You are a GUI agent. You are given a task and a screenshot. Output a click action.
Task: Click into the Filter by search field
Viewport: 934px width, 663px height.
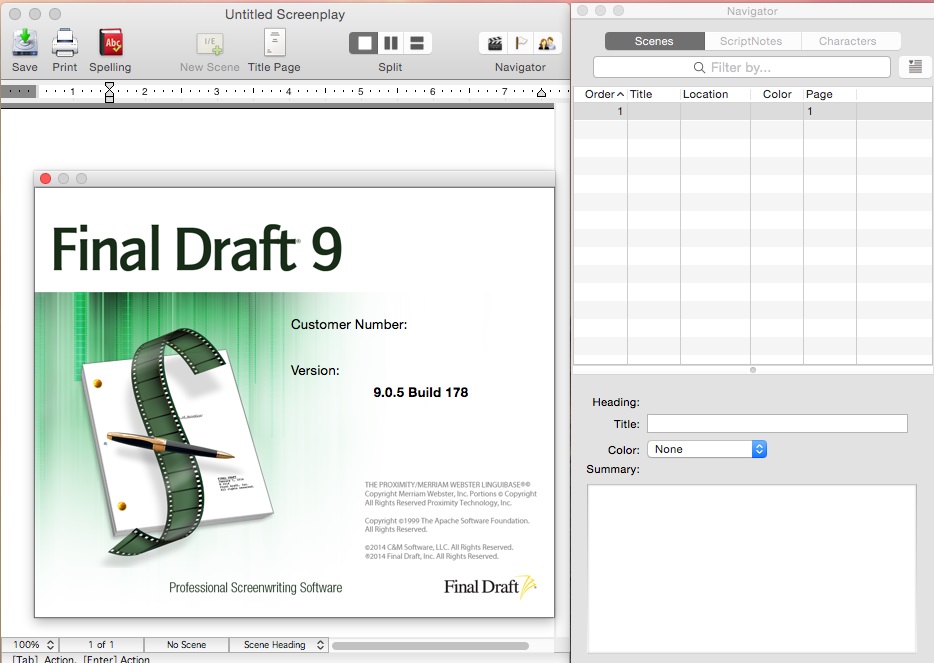742,67
